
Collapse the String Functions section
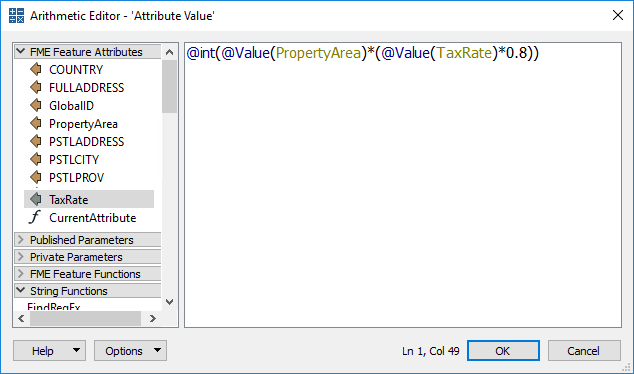click(x=21, y=291)
